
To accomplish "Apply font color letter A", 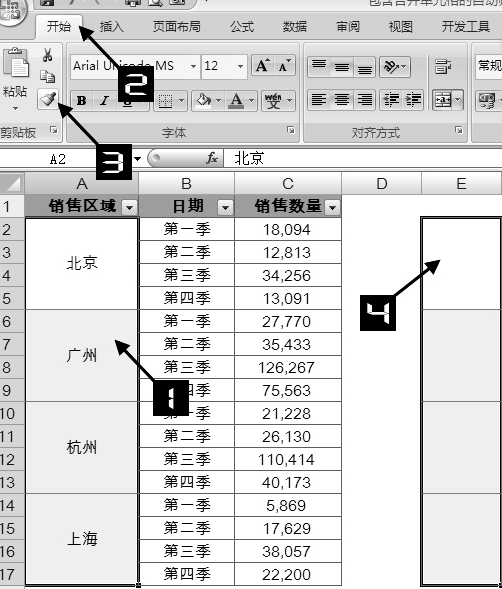I will (236, 101).
